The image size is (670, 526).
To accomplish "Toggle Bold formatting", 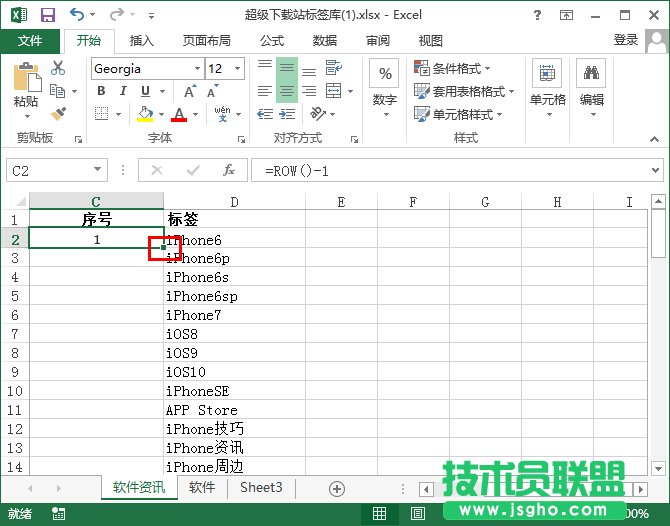I will coord(101,91).
